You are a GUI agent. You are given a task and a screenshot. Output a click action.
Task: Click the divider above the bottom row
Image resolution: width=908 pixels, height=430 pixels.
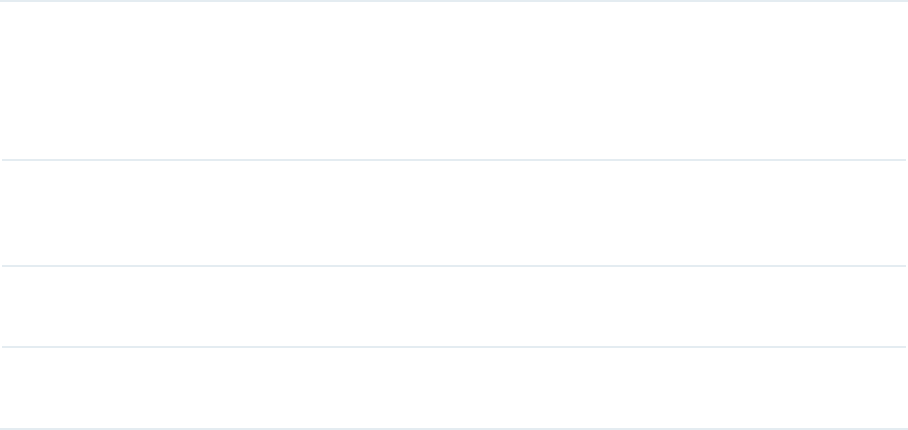[x=454, y=347]
